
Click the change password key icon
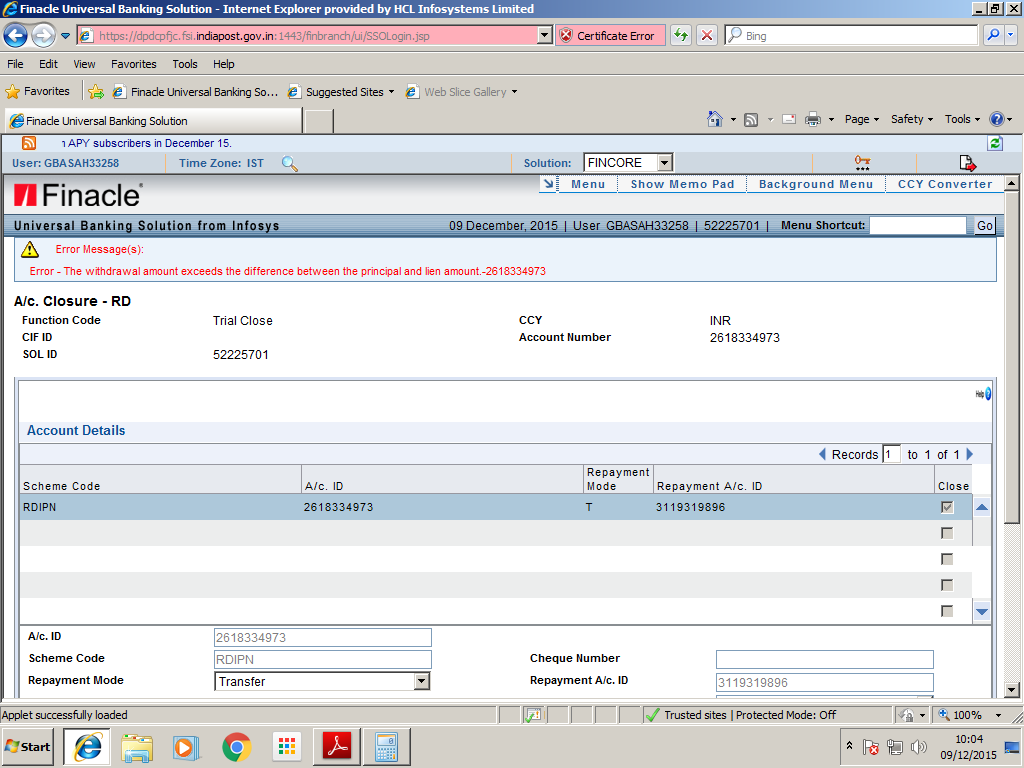(861, 161)
